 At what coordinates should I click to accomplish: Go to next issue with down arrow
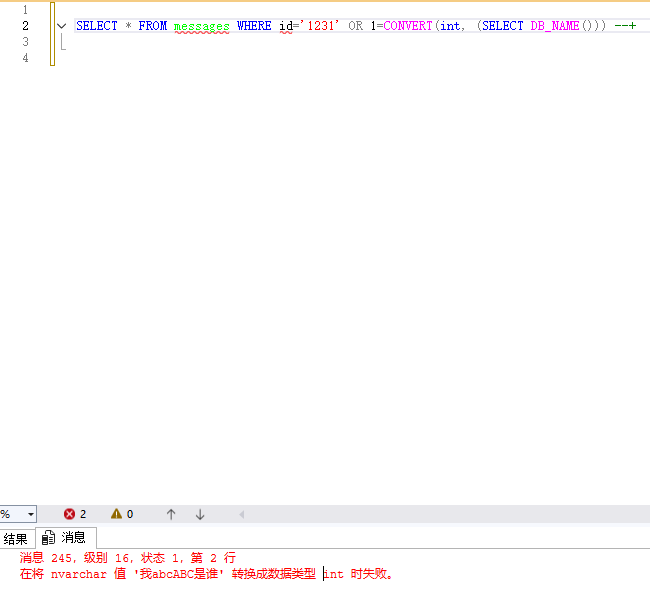pyautogui.click(x=200, y=514)
